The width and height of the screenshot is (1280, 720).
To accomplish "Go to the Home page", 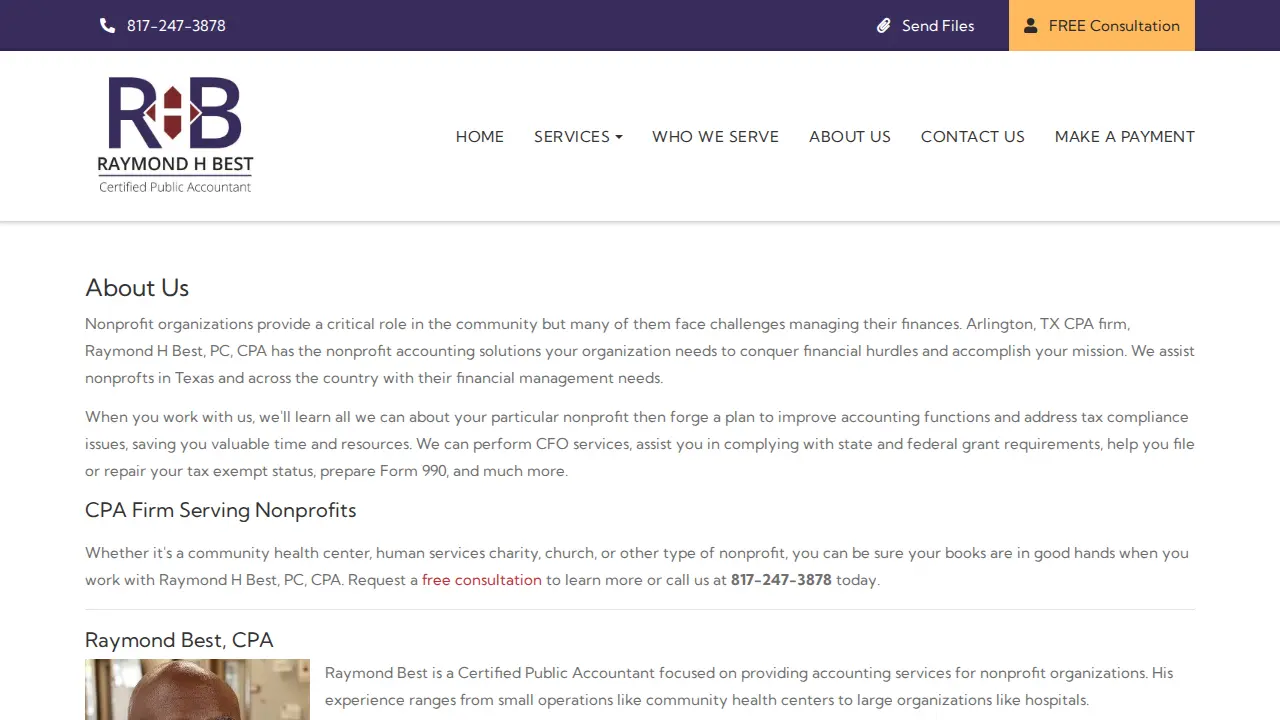I will click(x=480, y=137).
